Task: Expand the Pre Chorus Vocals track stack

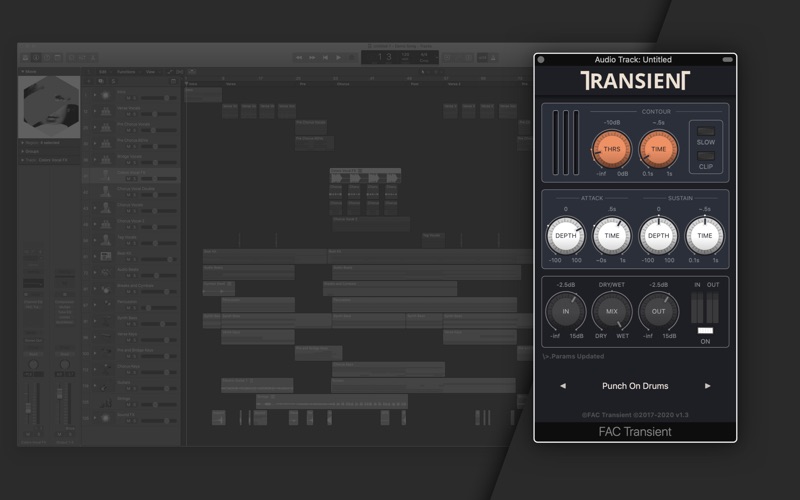Action: pos(95,128)
